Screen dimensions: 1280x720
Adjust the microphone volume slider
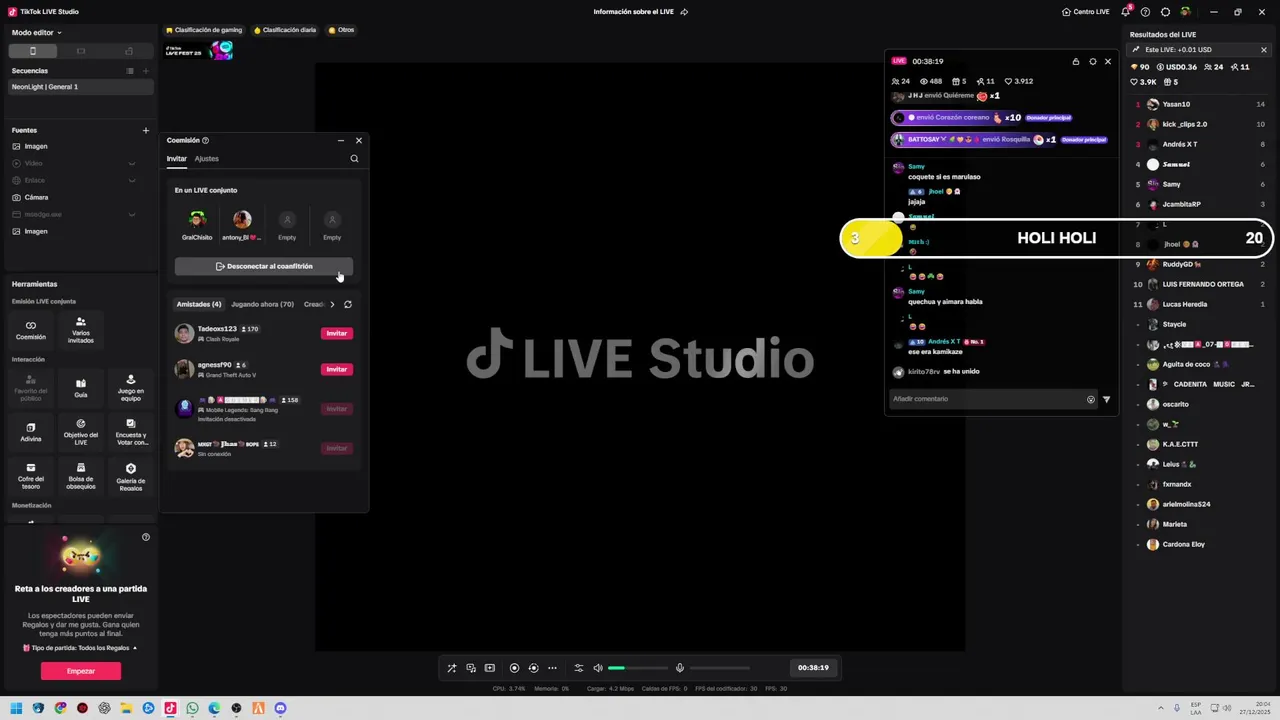[719, 668]
